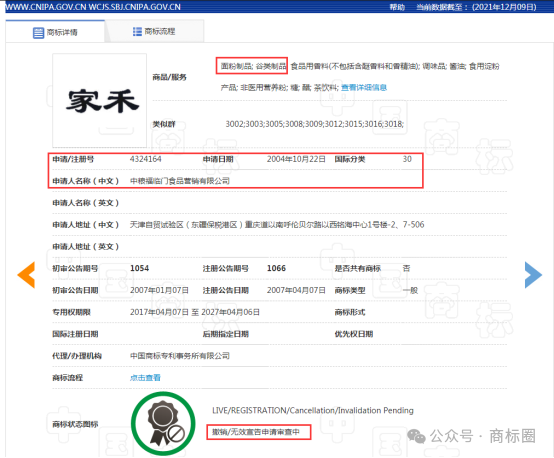The height and width of the screenshot is (458, 554).
Task: Click the 商标详情 document icon
Action: [x=38, y=33]
